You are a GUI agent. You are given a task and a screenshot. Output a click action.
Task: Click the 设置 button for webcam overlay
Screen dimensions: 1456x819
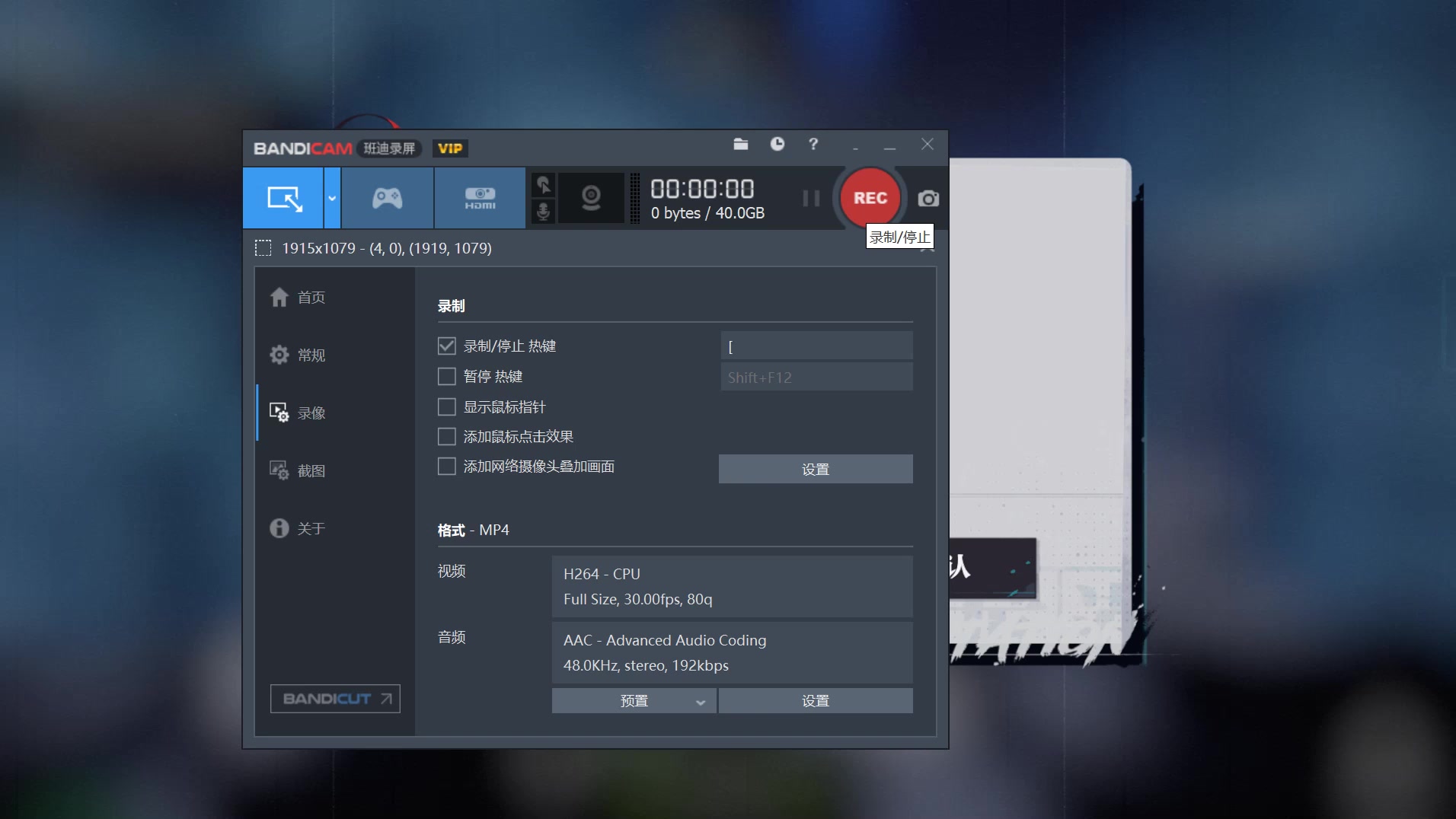[815, 470]
